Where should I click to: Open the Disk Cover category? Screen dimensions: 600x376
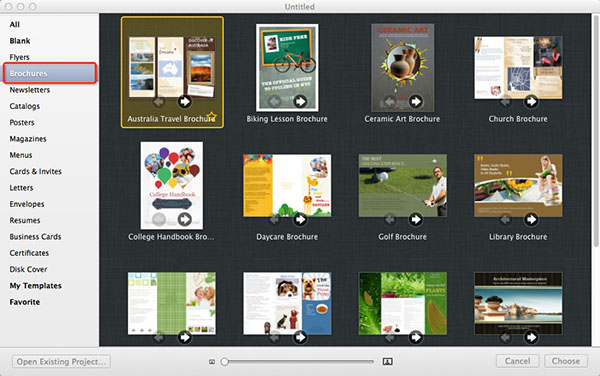(x=28, y=269)
